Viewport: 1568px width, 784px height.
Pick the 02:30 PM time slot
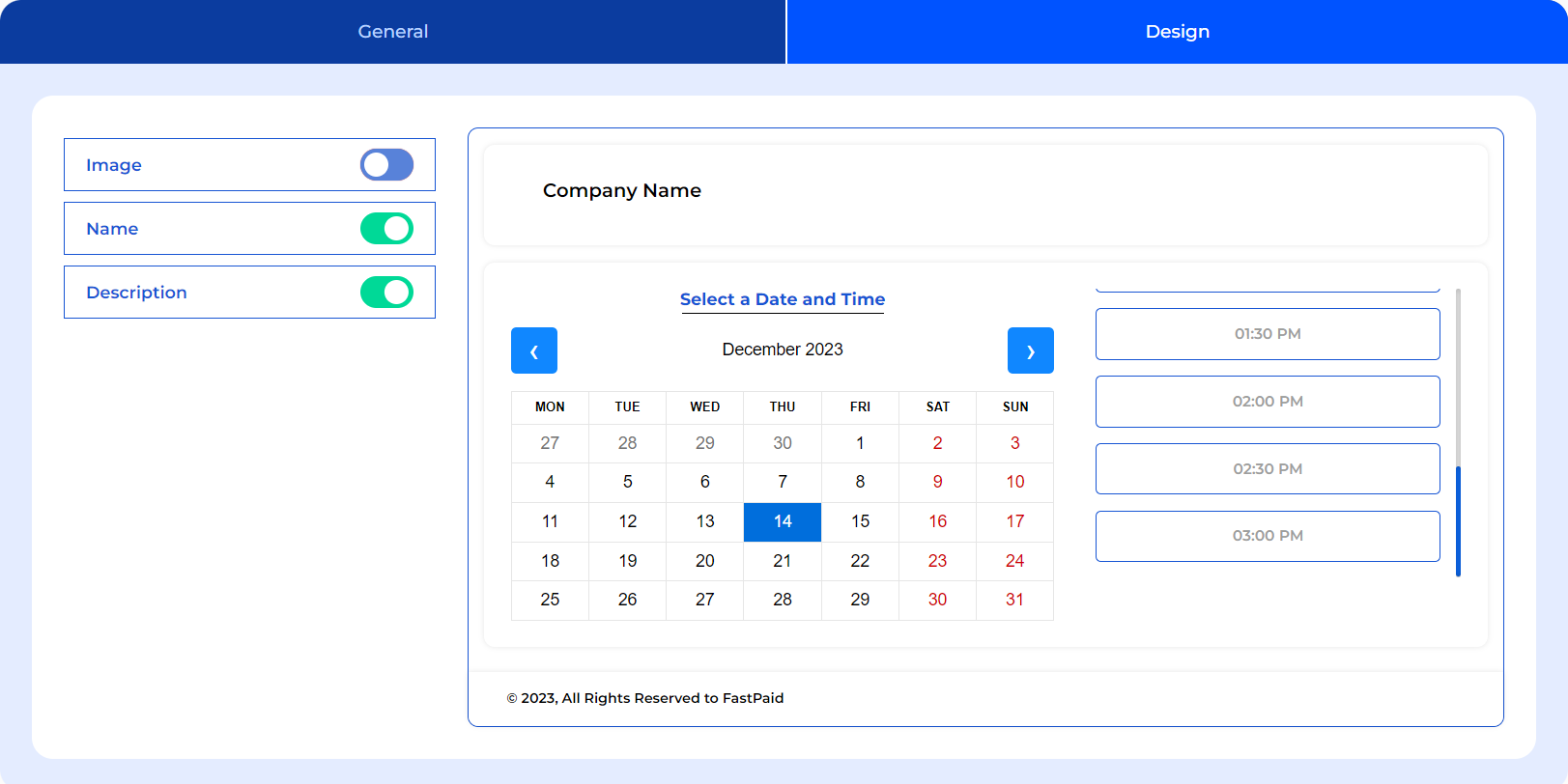pos(1268,469)
